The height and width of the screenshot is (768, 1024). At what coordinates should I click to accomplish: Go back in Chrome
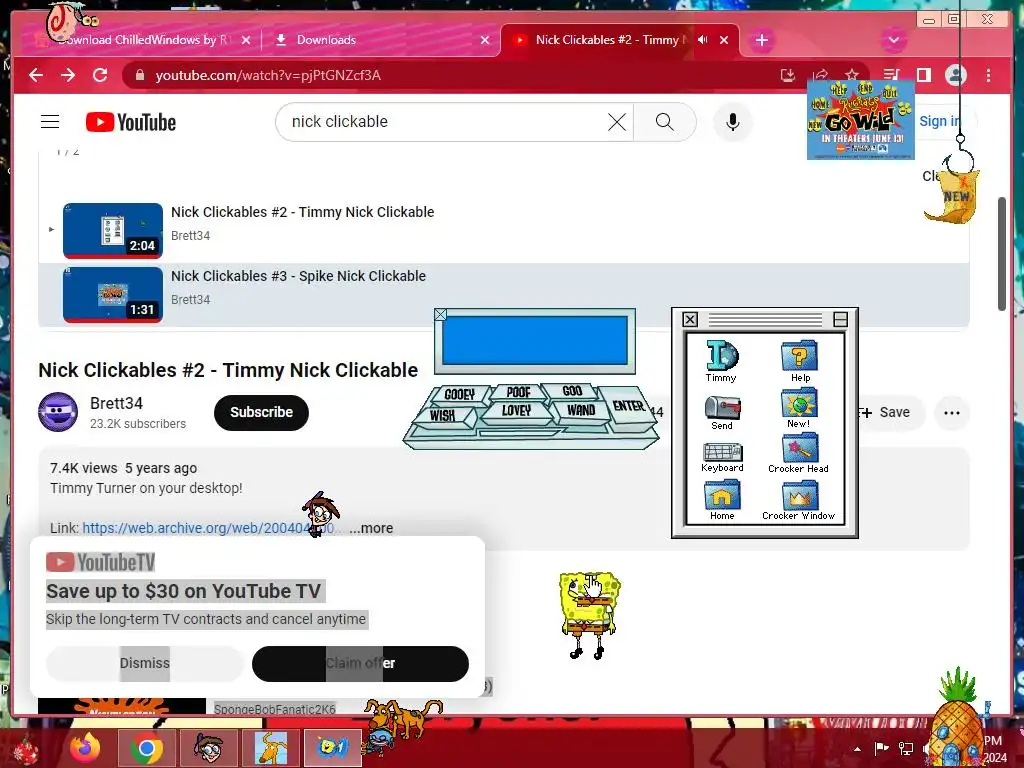36,75
